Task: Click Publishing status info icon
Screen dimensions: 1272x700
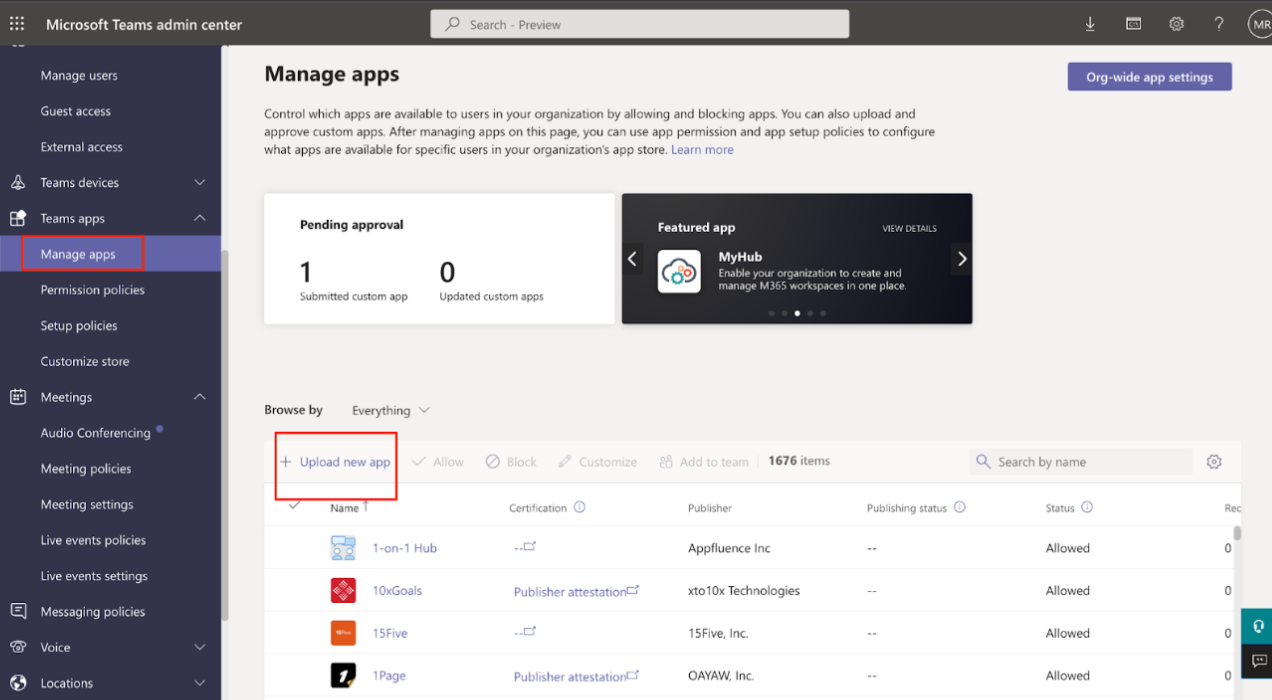Action: tap(959, 507)
